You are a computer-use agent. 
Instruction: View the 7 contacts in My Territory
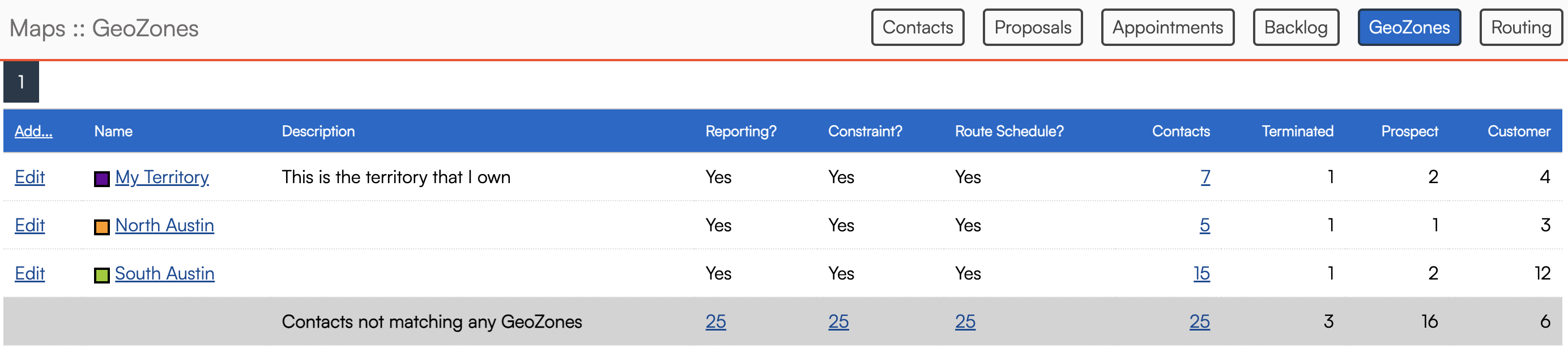[1205, 176]
